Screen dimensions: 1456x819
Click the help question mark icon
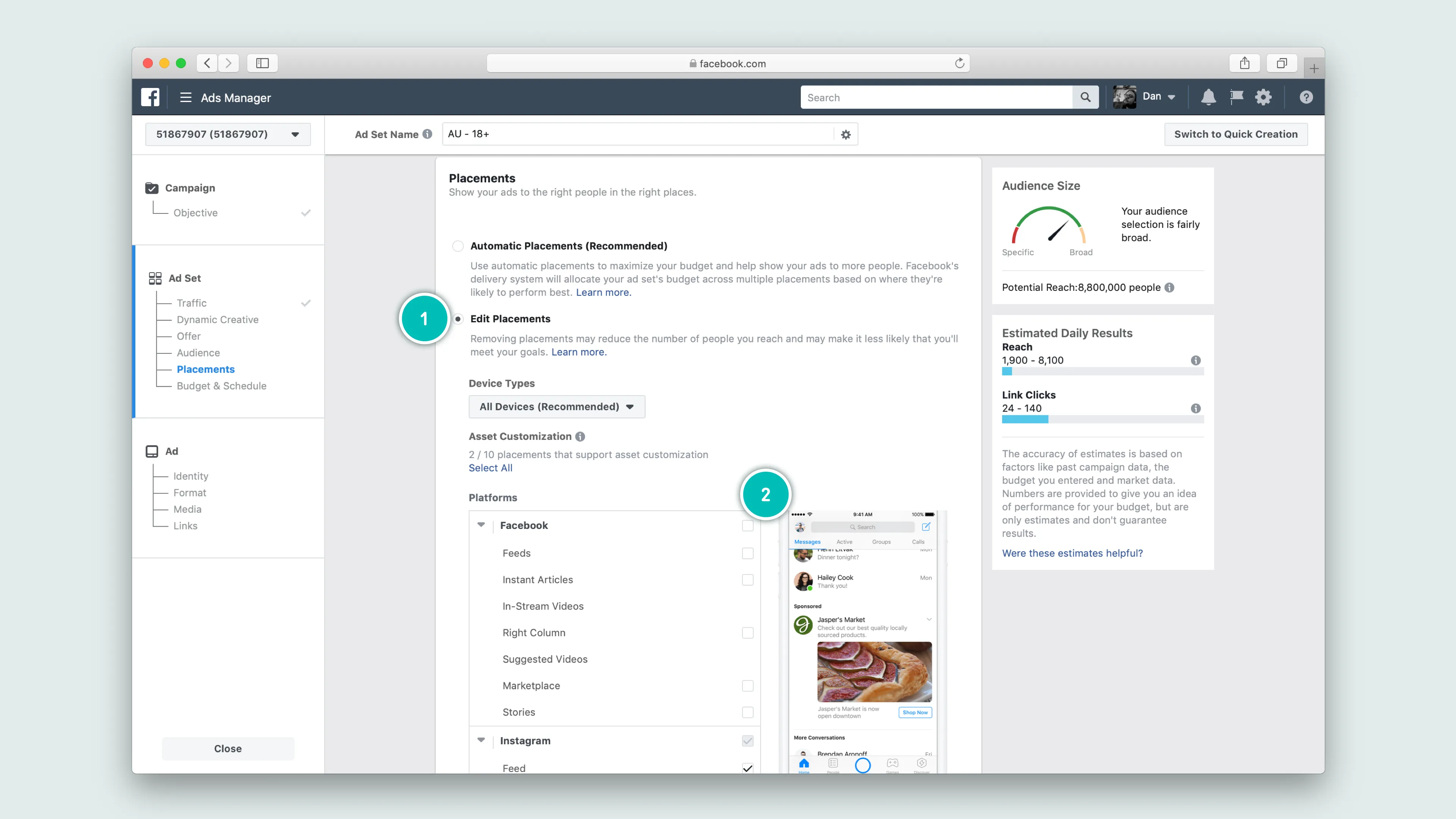click(x=1305, y=97)
